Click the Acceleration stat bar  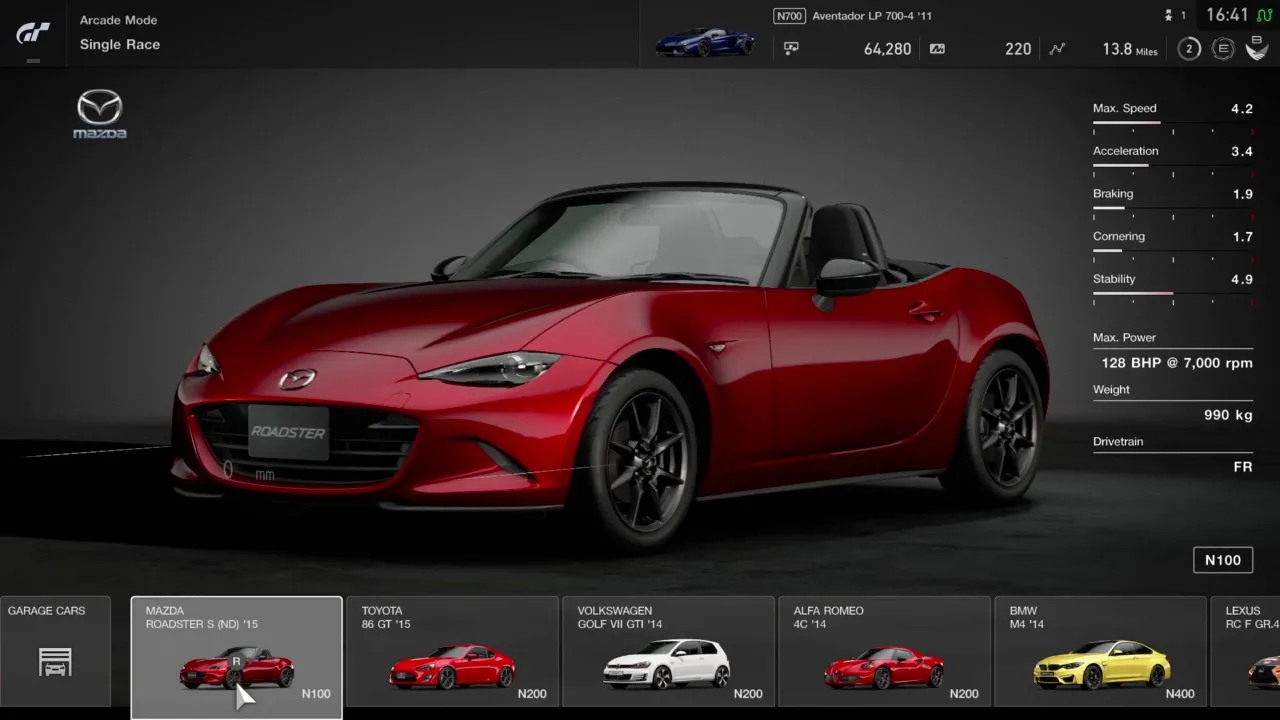coord(1173,166)
